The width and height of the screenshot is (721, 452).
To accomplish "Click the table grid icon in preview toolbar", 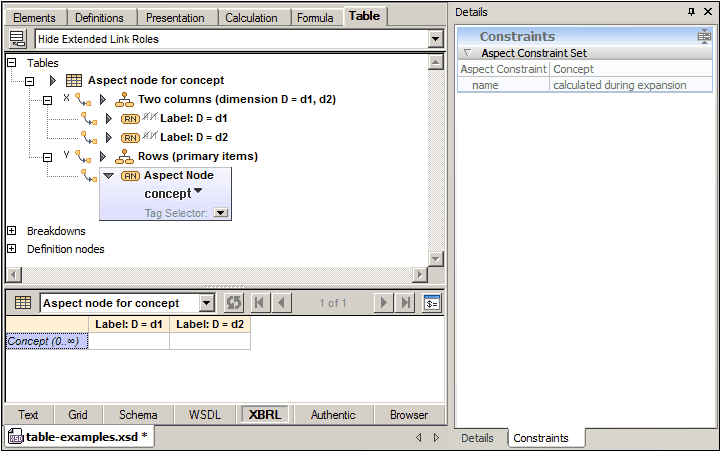I will [22, 303].
